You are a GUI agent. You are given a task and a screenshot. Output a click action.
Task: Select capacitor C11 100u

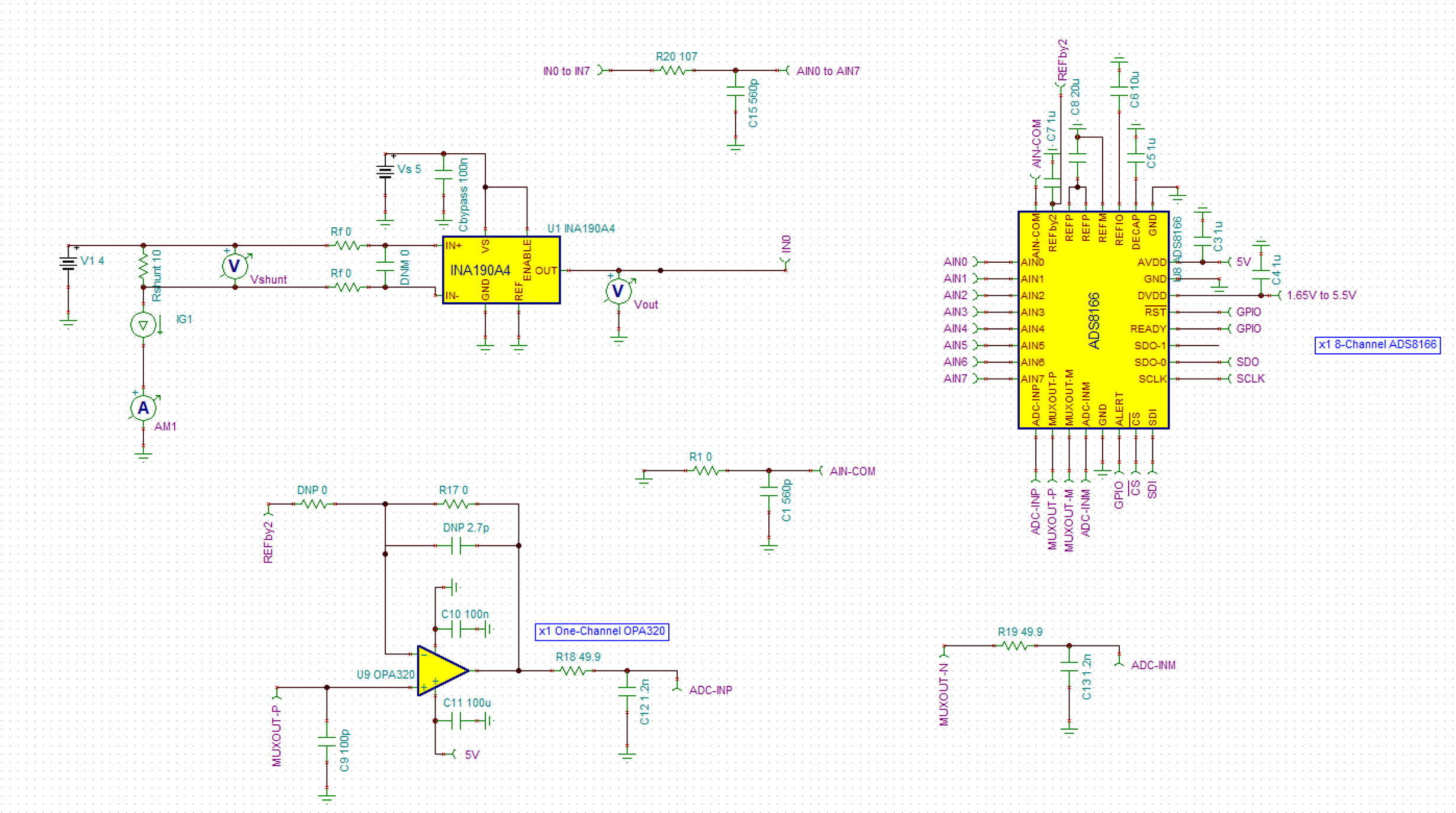pyautogui.click(x=456, y=721)
